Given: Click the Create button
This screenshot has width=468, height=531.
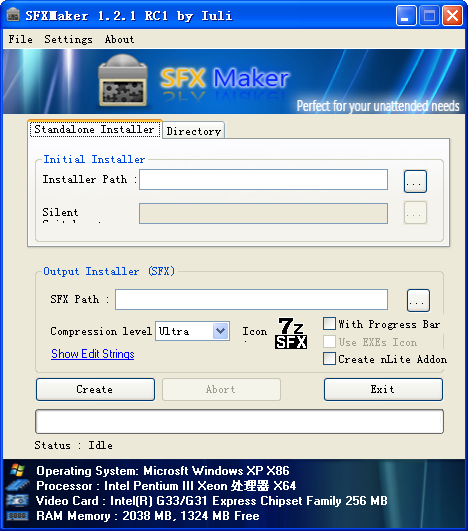Looking at the screenshot, I should coord(95,389).
